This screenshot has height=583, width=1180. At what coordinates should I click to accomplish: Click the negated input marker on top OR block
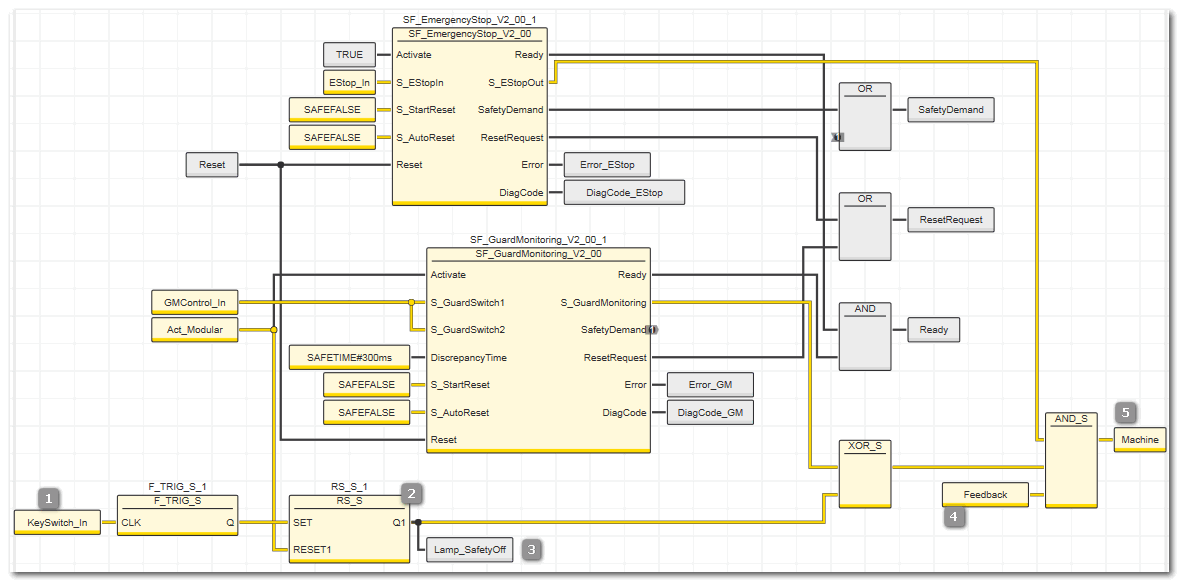837,136
